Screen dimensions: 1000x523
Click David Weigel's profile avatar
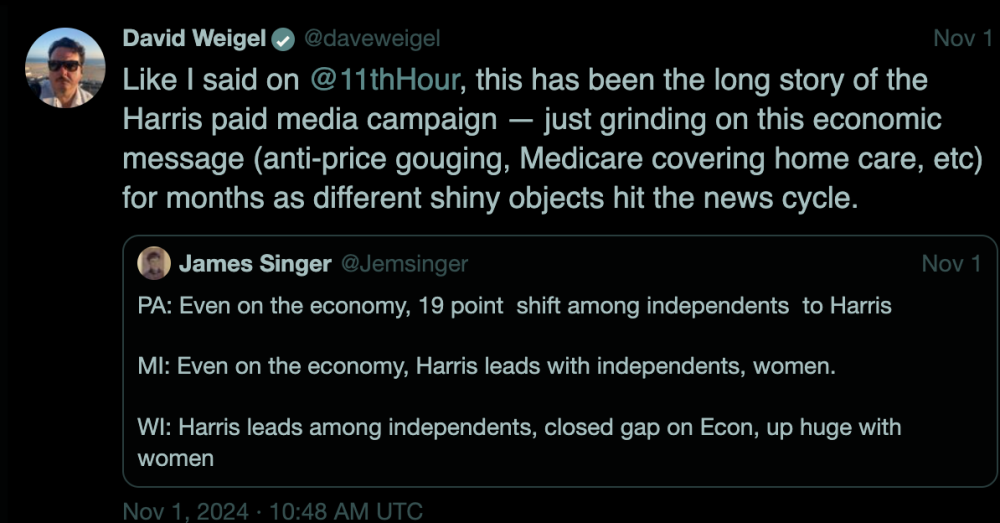tap(64, 67)
